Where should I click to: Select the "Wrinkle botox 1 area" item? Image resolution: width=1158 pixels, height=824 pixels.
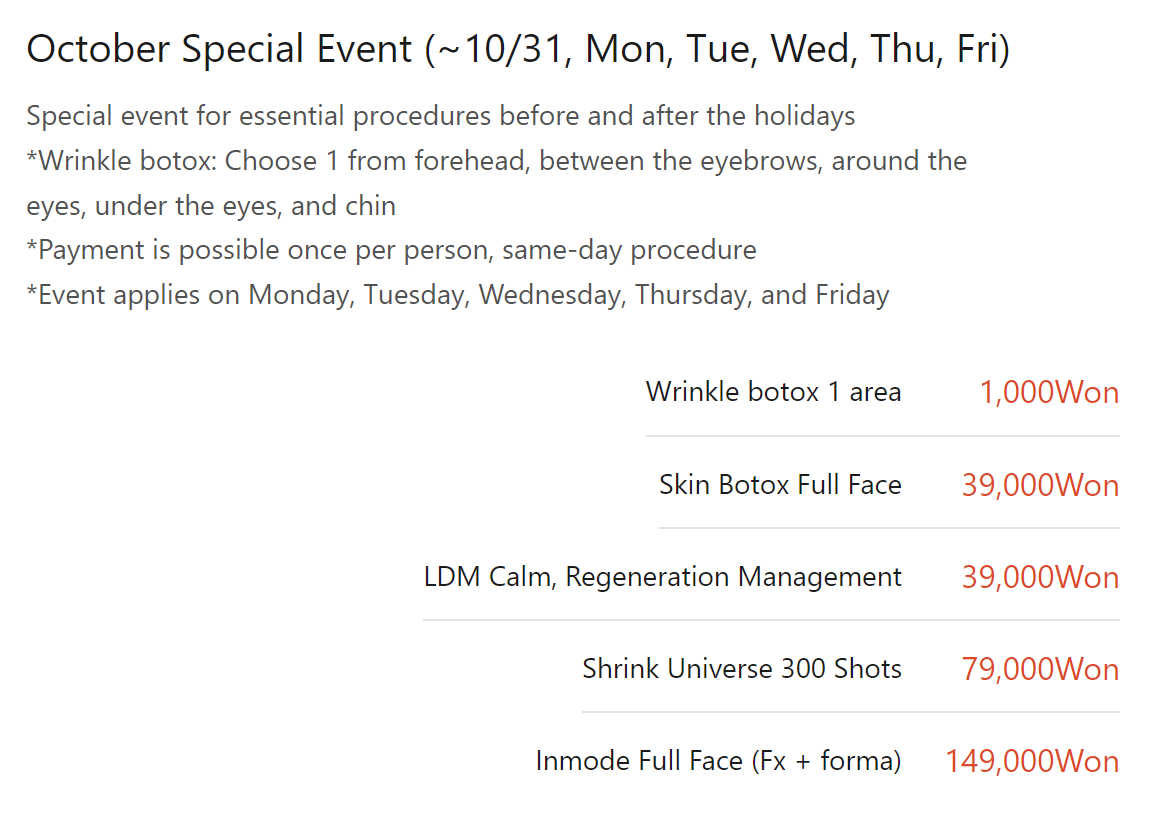pyautogui.click(x=773, y=392)
